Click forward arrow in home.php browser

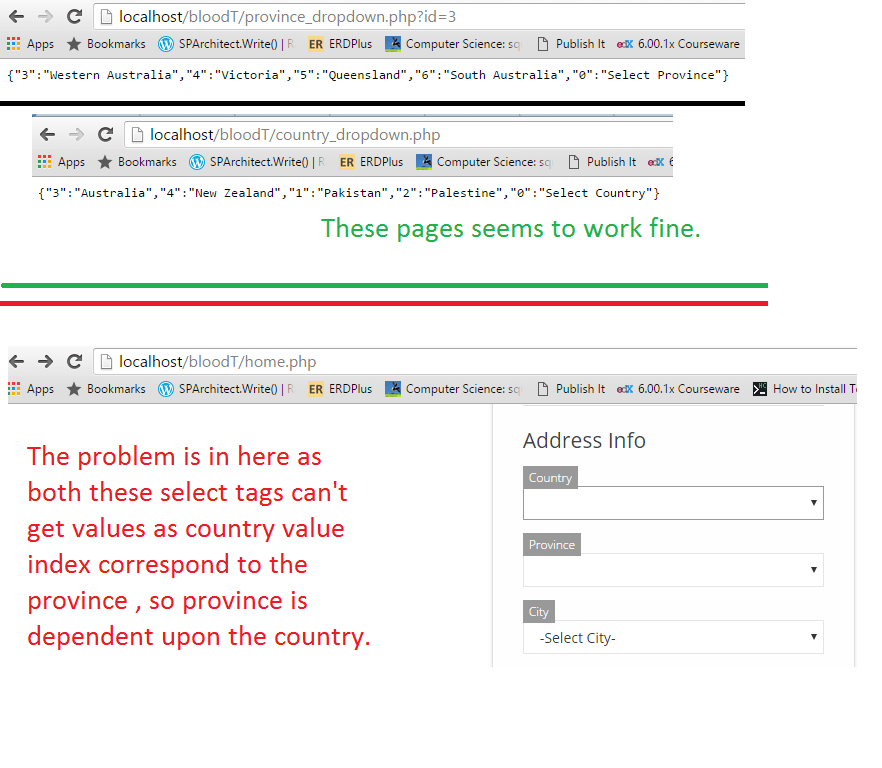click(46, 361)
